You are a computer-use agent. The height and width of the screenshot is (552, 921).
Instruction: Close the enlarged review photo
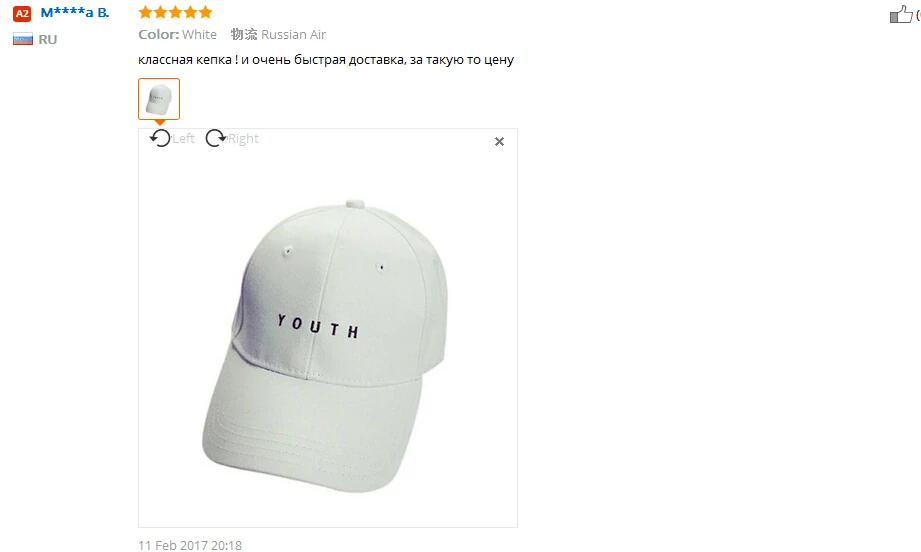(499, 142)
